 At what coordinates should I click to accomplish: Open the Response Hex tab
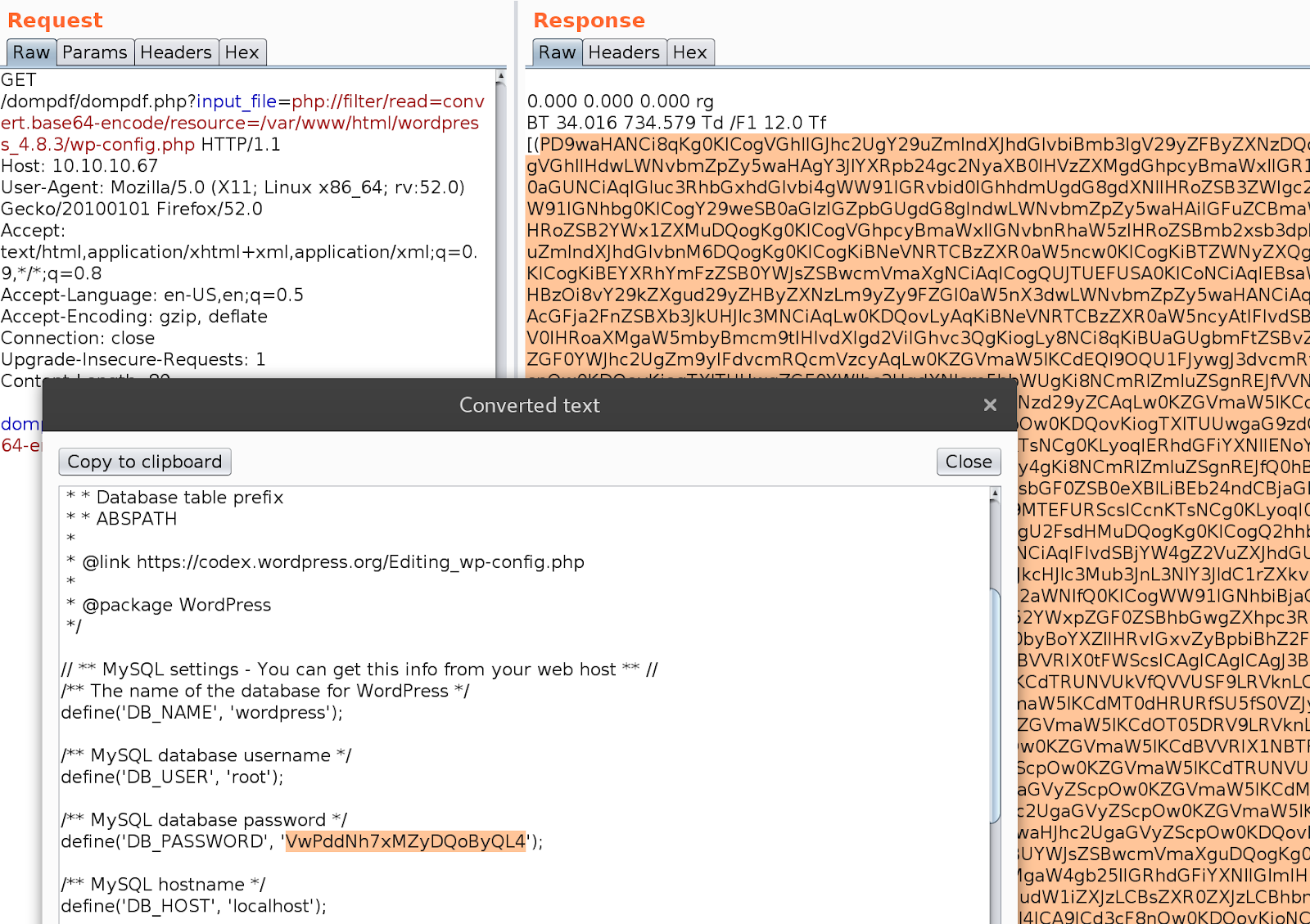tap(690, 52)
